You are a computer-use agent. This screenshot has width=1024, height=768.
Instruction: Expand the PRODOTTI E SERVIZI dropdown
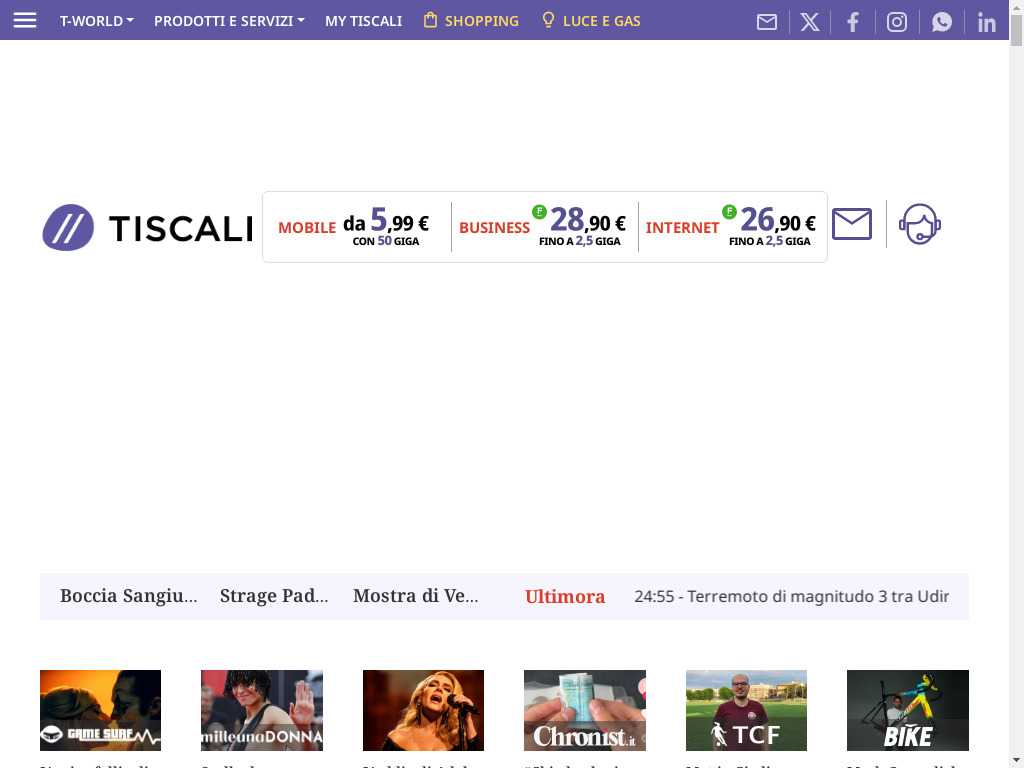pos(229,21)
